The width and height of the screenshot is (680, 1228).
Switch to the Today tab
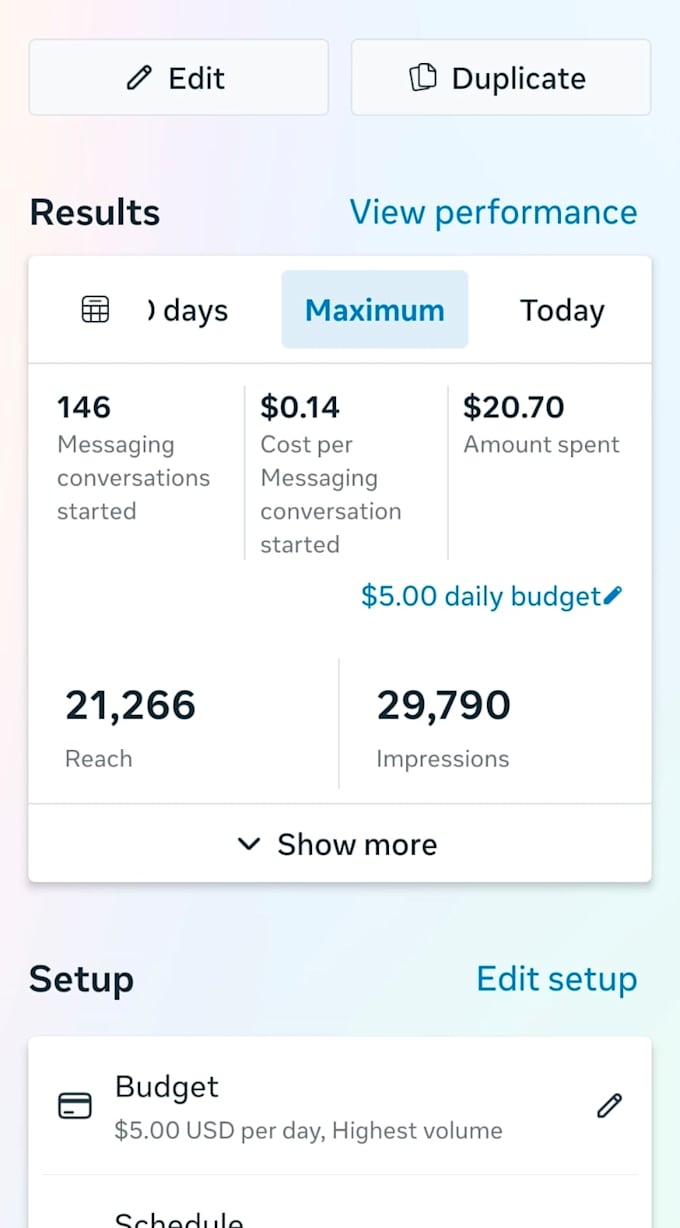point(562,310)
